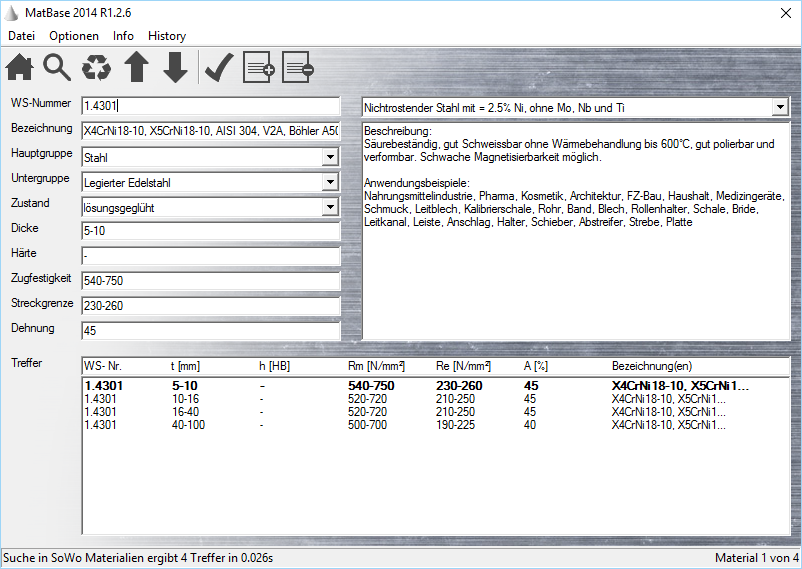Expand the Hauptgruppe dropdown
This screenshot has width=802, height=569.
(x=330, y=157)
